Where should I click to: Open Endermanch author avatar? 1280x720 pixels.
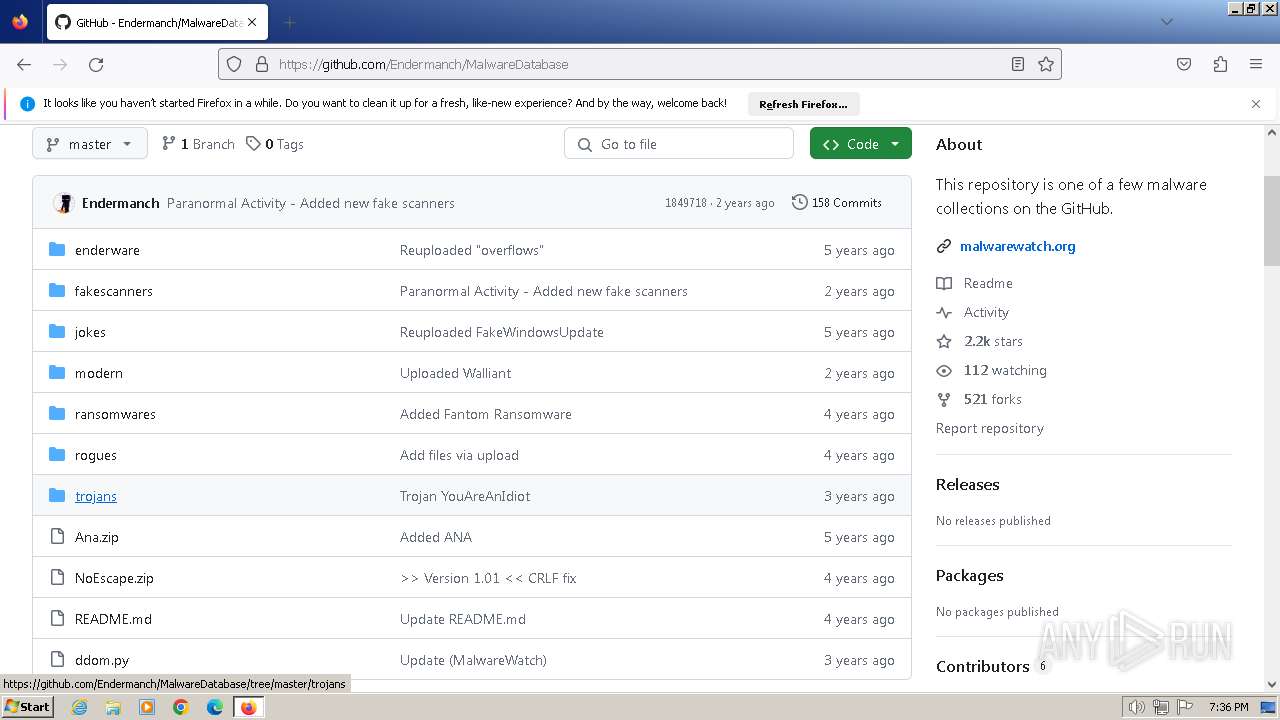[x=64, y=203]
